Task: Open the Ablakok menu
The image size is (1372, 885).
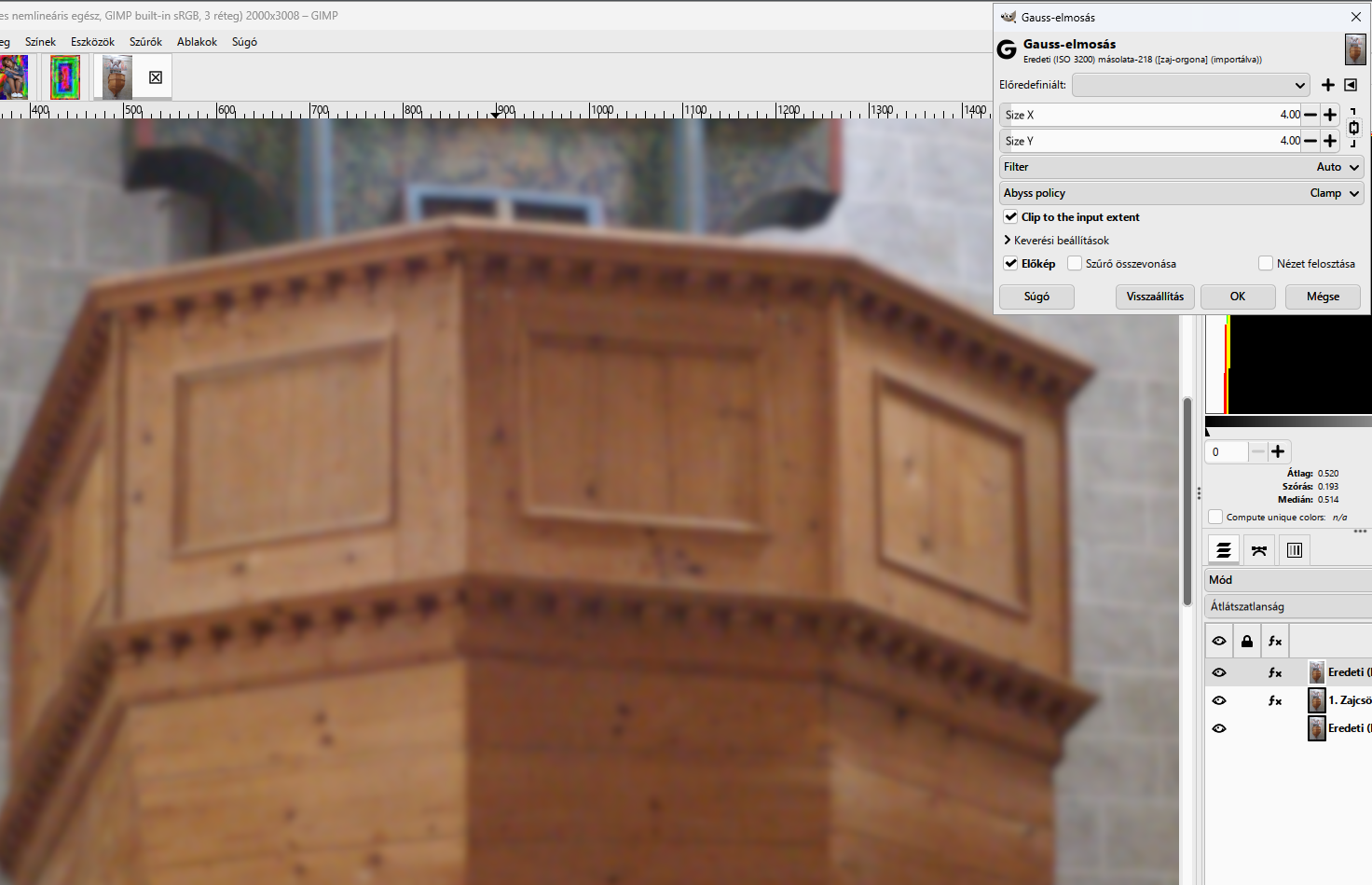Action: tap(197, 42)
